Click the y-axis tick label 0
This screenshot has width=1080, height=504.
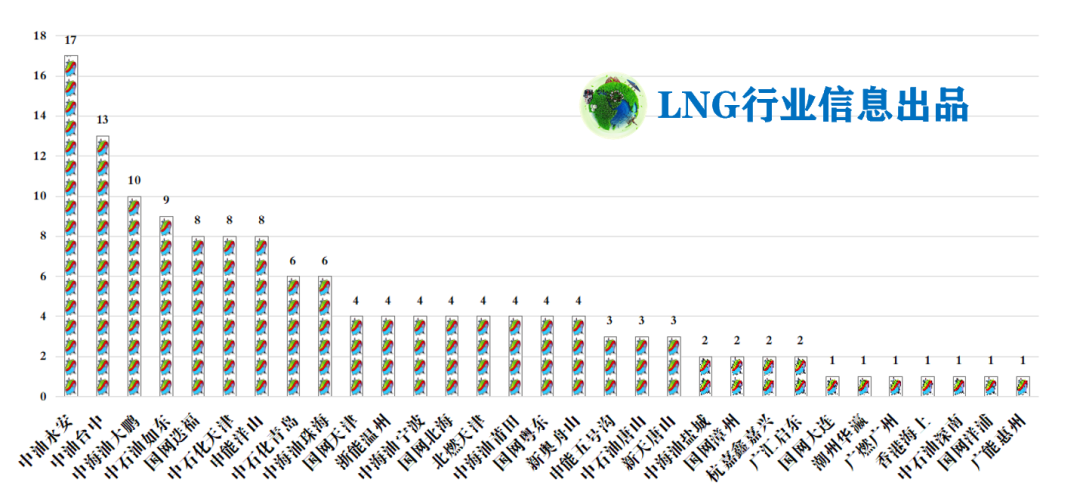tap(43, 397)
